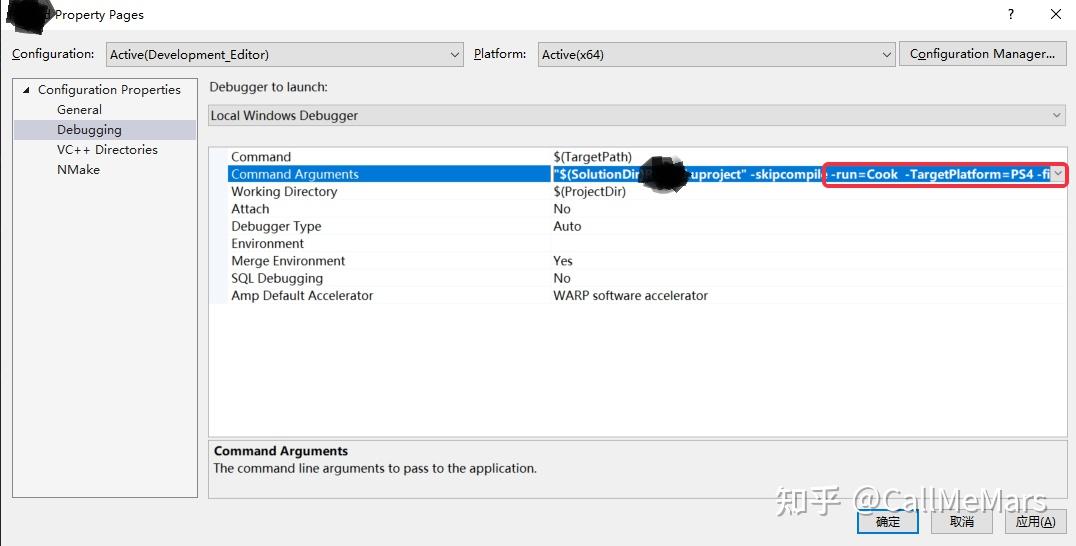The height and width of the screenshot is (546, 1076).
Task: Click the SQL Debugging value No
Action: tap(562, 278)
